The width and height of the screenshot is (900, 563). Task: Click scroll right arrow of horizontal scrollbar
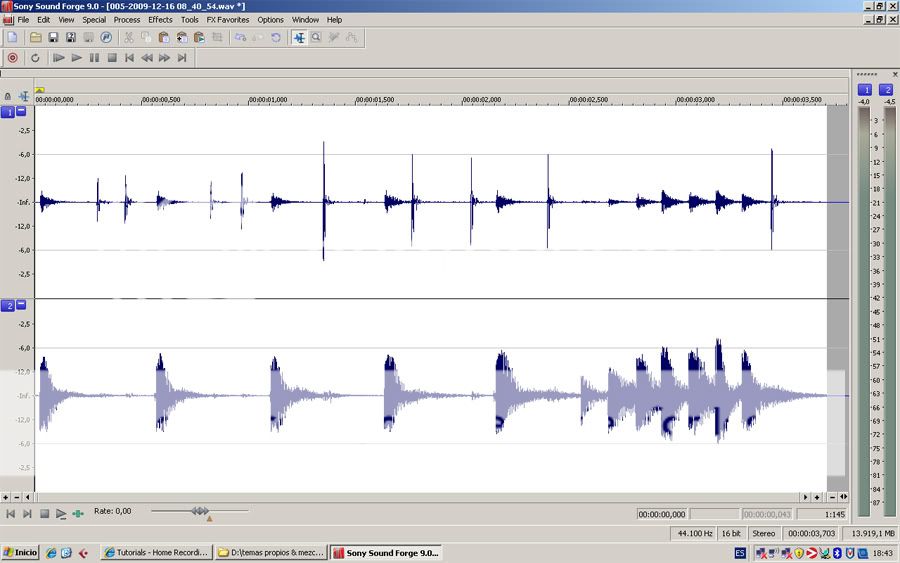tap(805, 497)
